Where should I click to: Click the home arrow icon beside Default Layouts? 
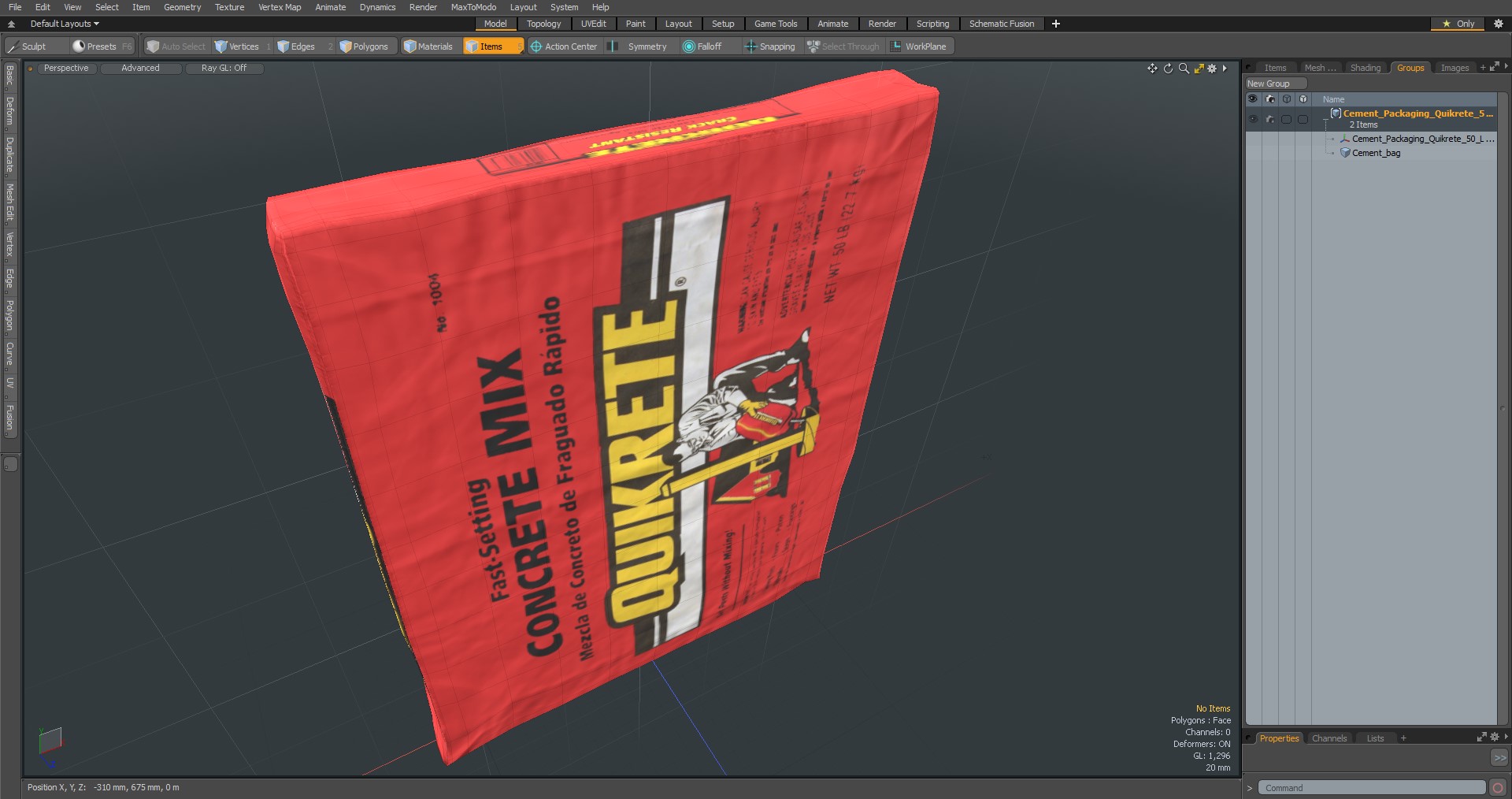pos(11,24)
